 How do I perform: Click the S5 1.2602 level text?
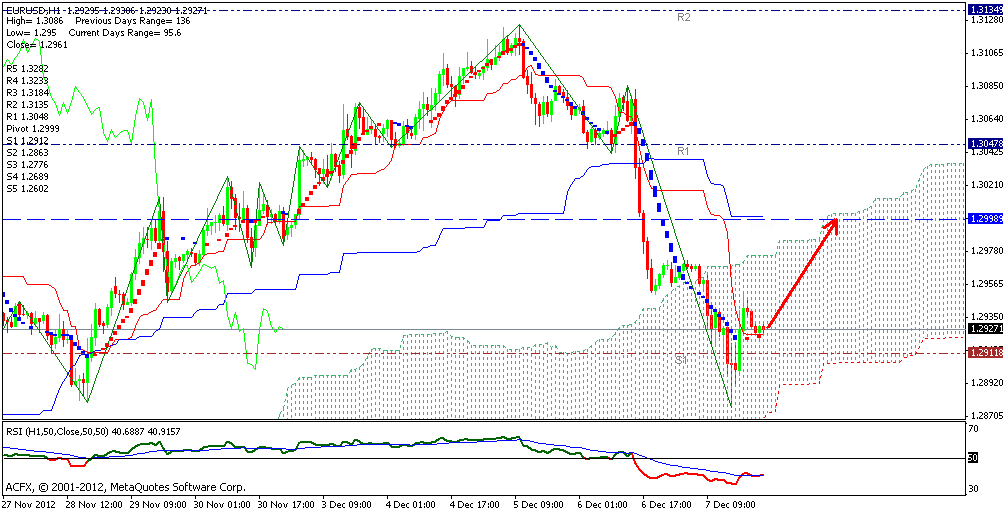click(x=26, y=188)
